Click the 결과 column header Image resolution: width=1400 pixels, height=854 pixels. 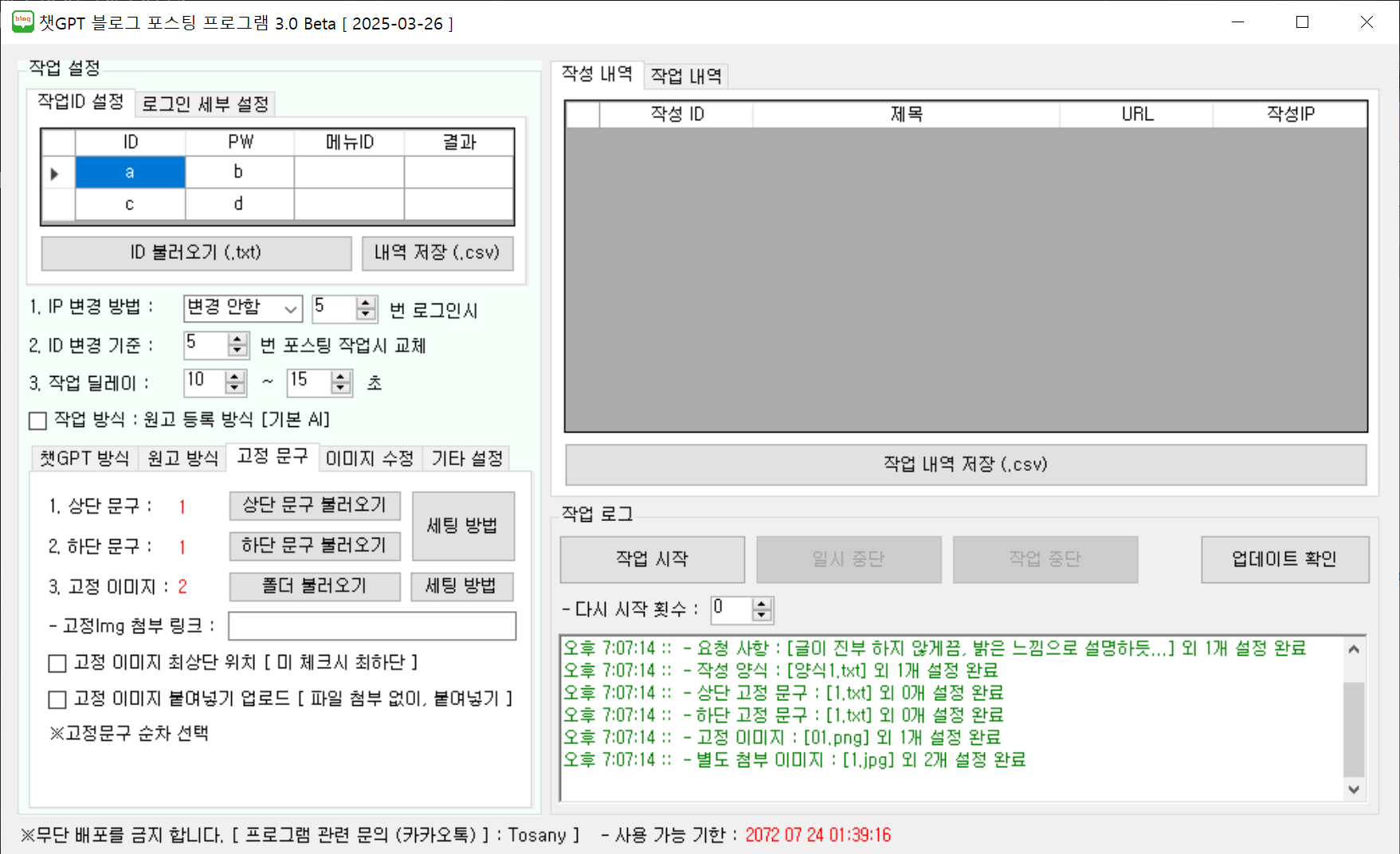pos(459,143)
